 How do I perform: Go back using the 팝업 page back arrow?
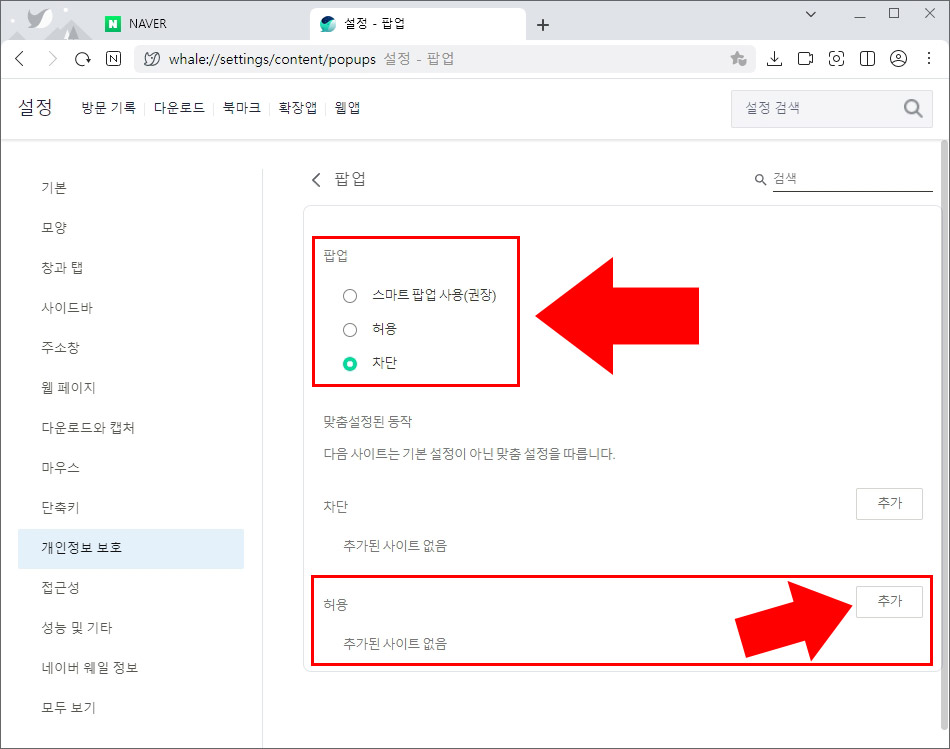pos(316,180)
